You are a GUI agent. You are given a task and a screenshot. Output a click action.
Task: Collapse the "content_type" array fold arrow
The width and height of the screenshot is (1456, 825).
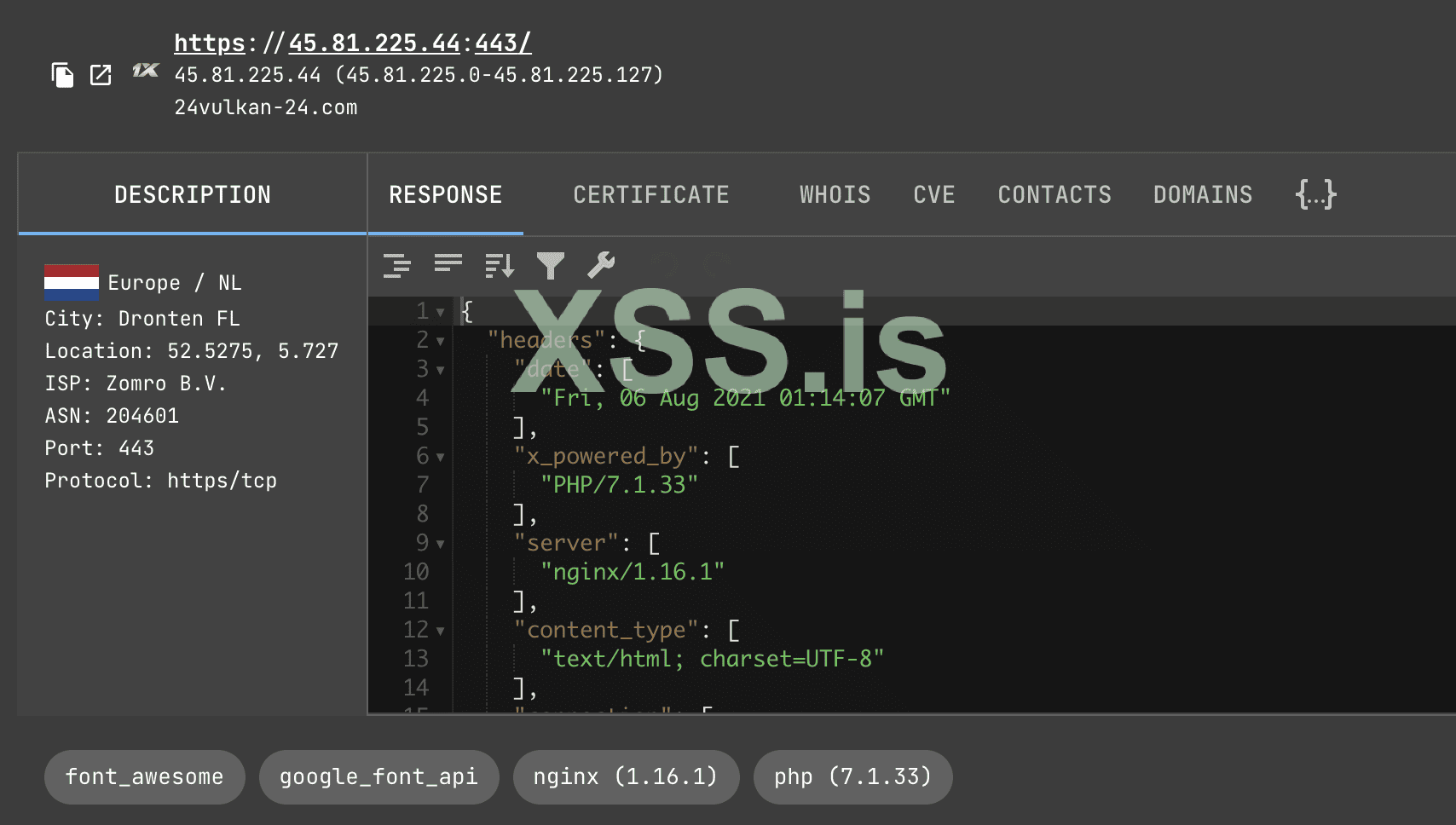(x=440, y=631)
